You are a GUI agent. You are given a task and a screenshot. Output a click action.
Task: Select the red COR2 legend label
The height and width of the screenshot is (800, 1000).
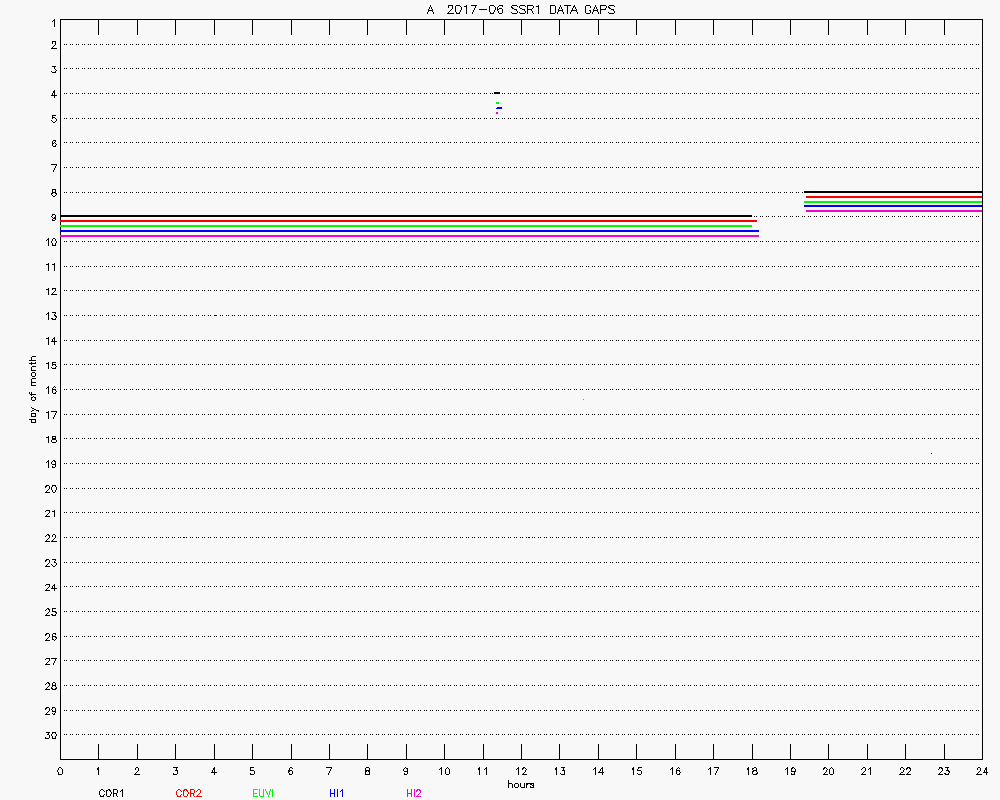click(x=188, y=793)
